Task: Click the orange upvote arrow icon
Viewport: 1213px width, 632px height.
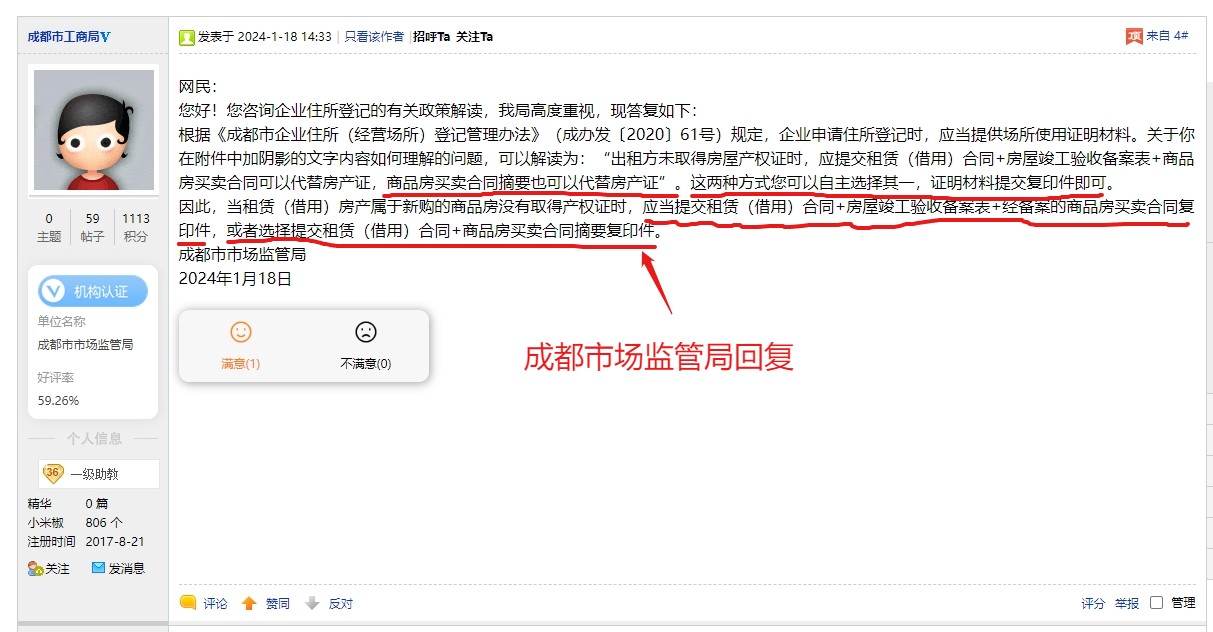Action: coord(249,603)
